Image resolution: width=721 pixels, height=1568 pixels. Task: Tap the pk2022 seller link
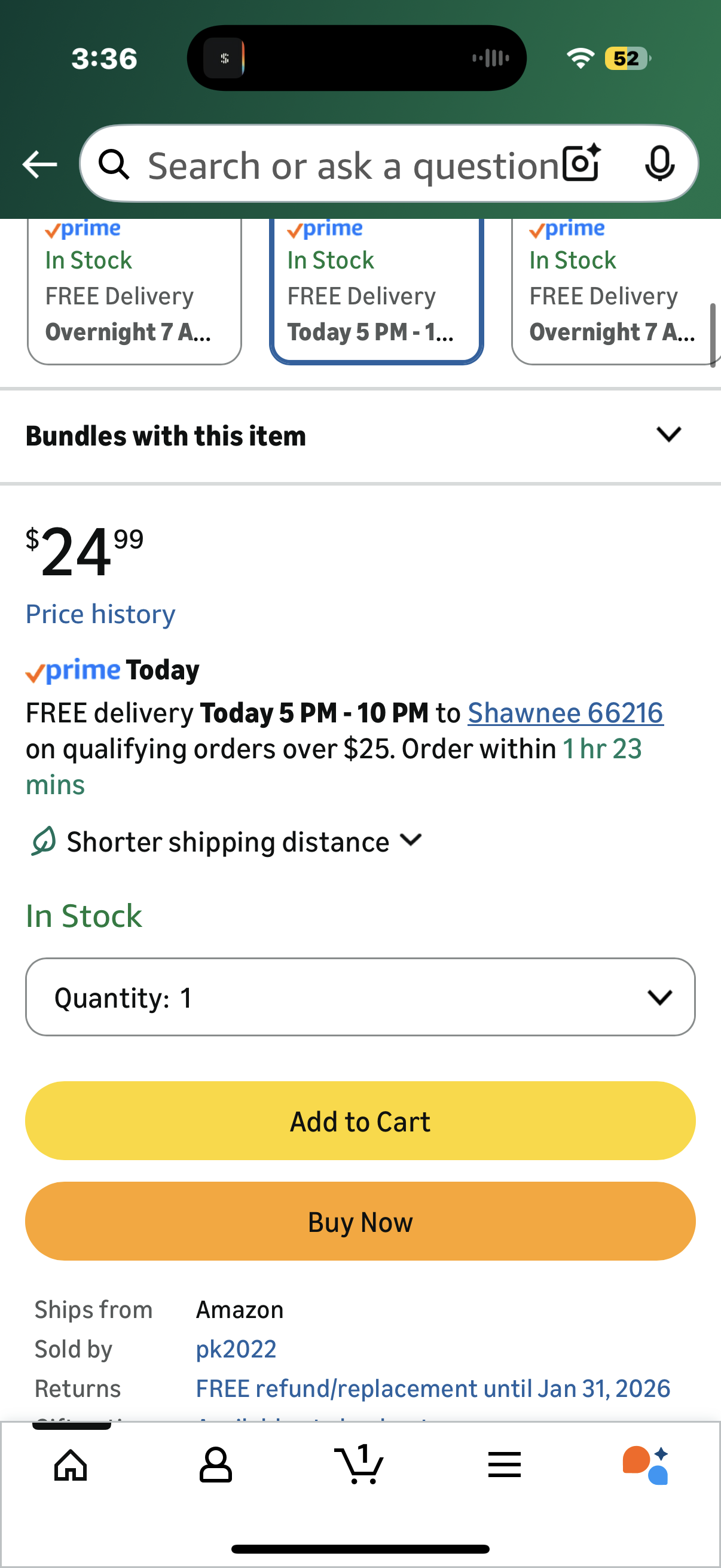tap(236, 1349)
